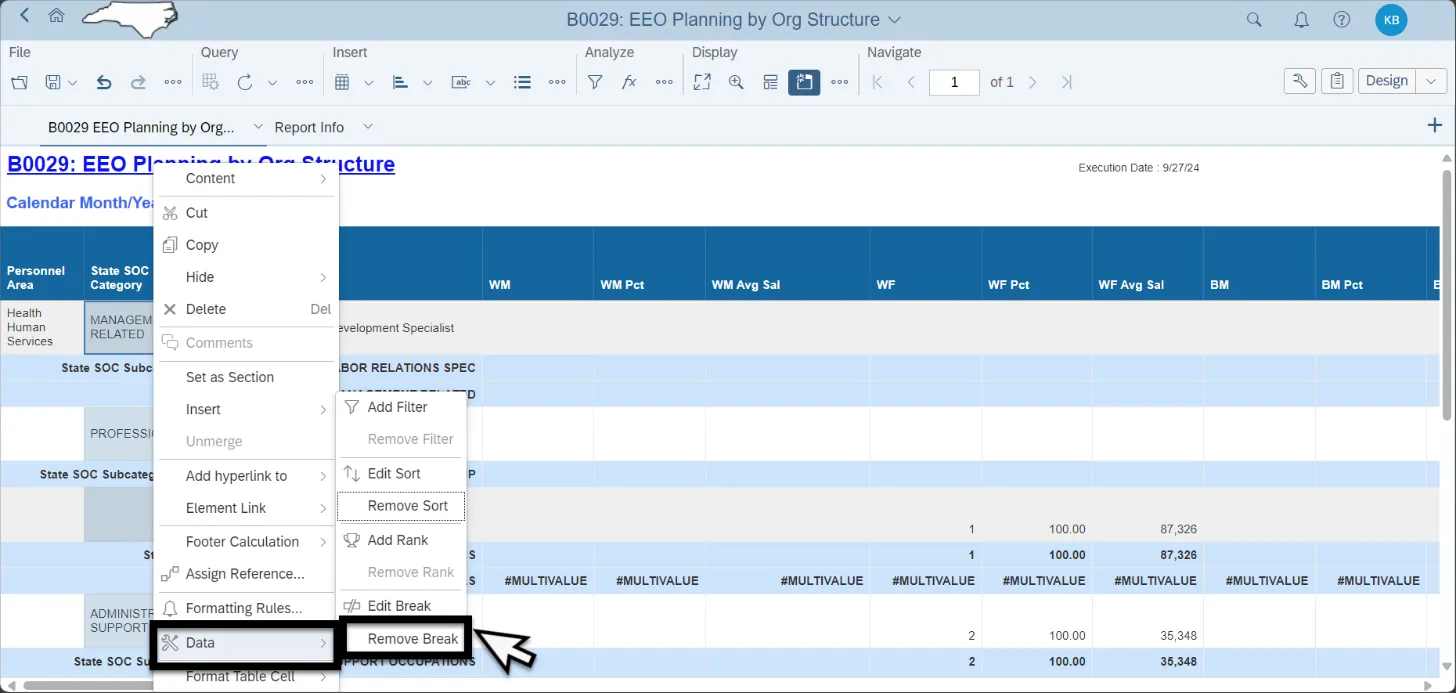Toggle the highlighted freeze header button
The height and width of the screenshot is (693, 1456).
[804, 82]
